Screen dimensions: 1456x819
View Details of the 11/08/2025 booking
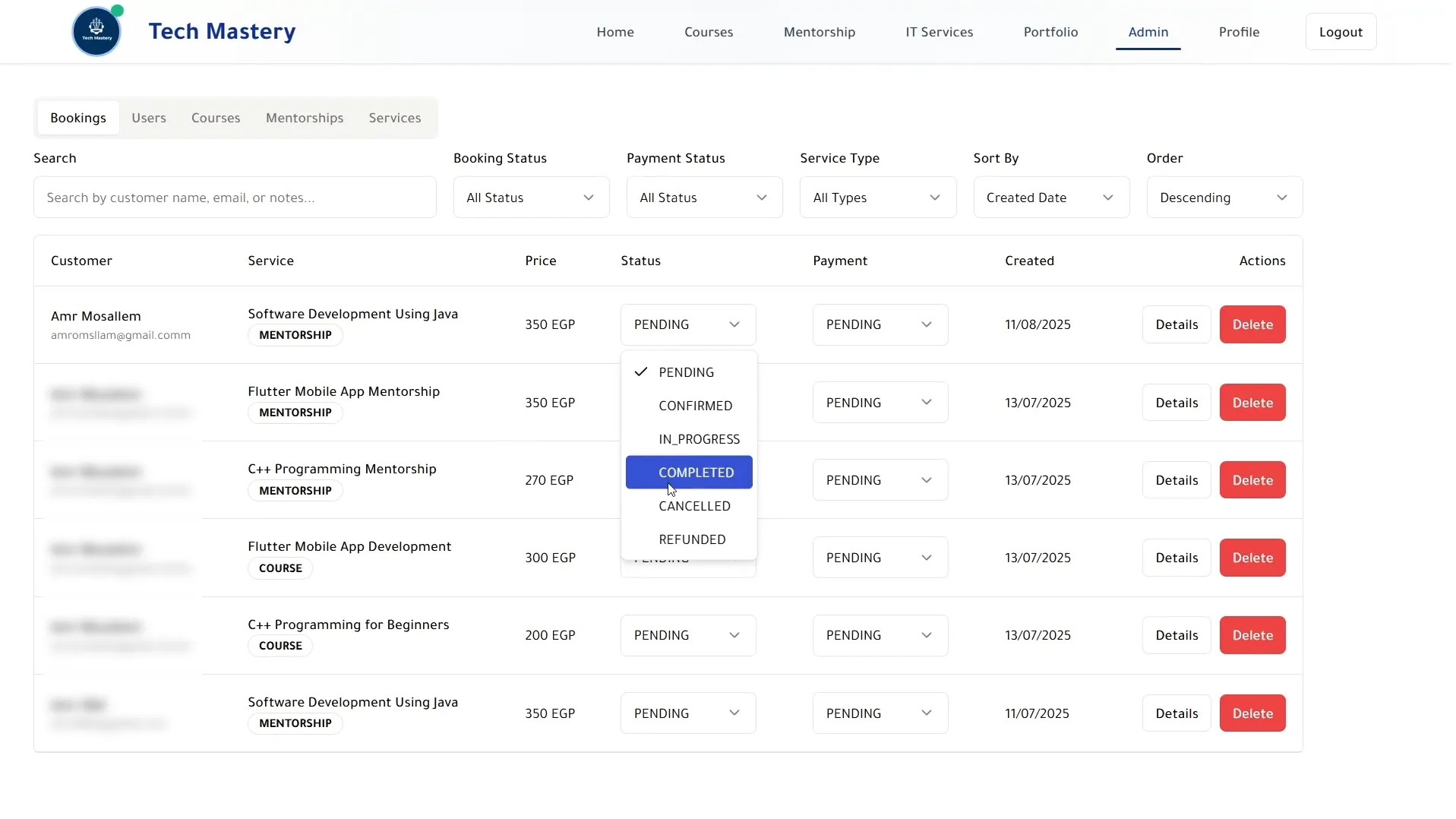(x=1176, y=324)
